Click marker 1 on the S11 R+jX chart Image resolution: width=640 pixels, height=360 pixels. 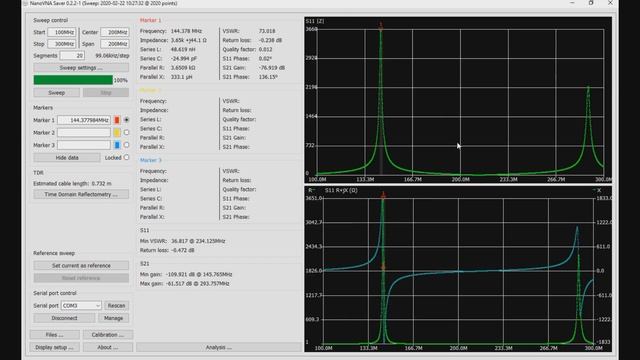tap(383, 195)
